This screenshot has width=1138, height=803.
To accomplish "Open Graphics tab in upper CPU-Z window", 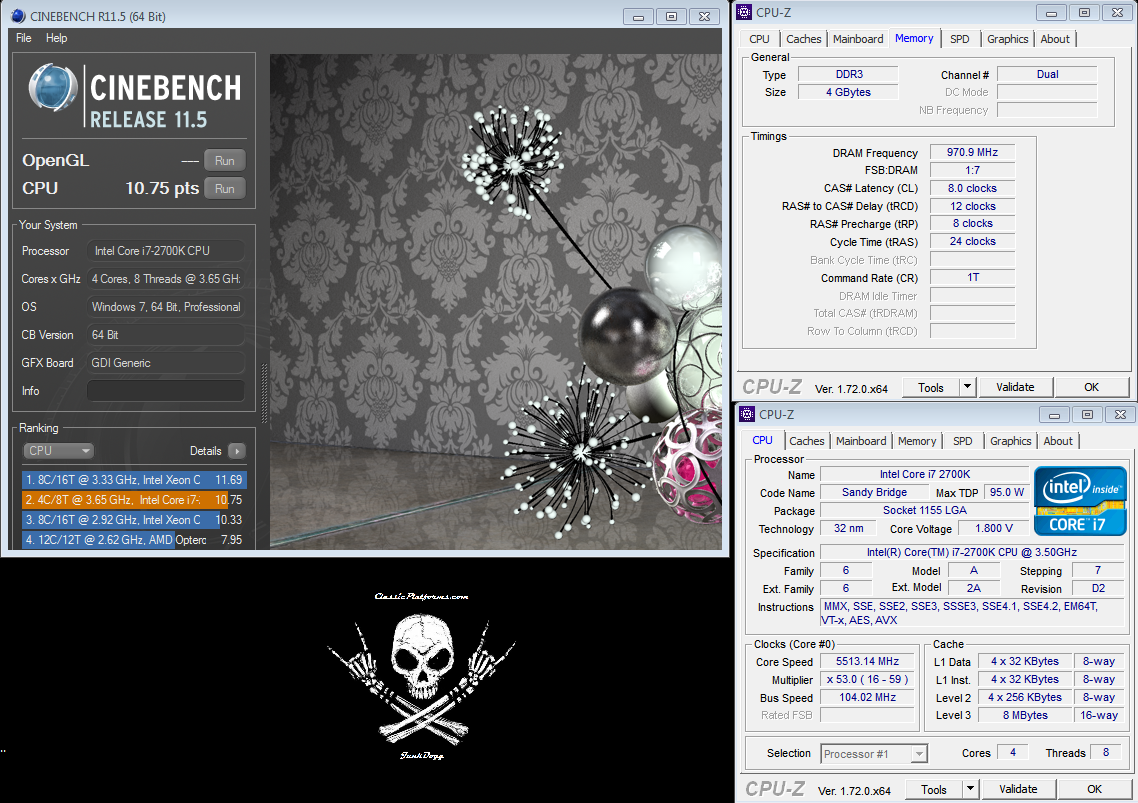I will 1007,39.
